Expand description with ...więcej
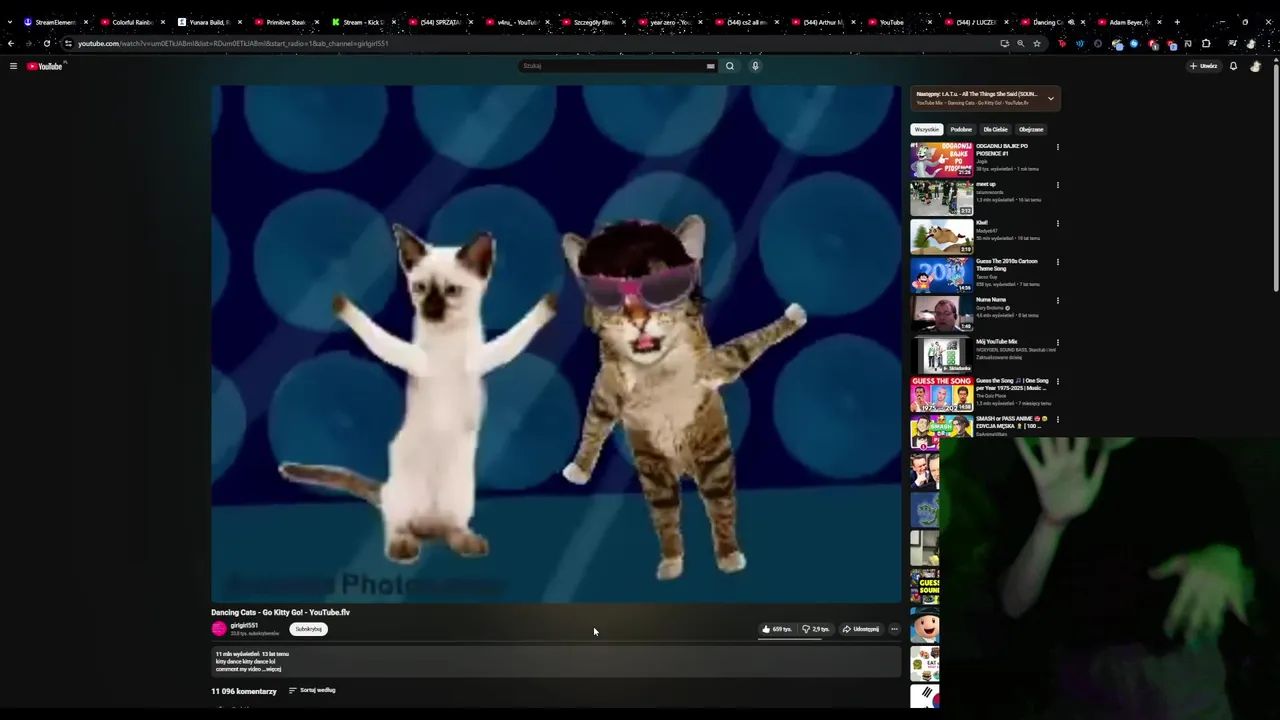1280x720 pixels. coord(273,669)
